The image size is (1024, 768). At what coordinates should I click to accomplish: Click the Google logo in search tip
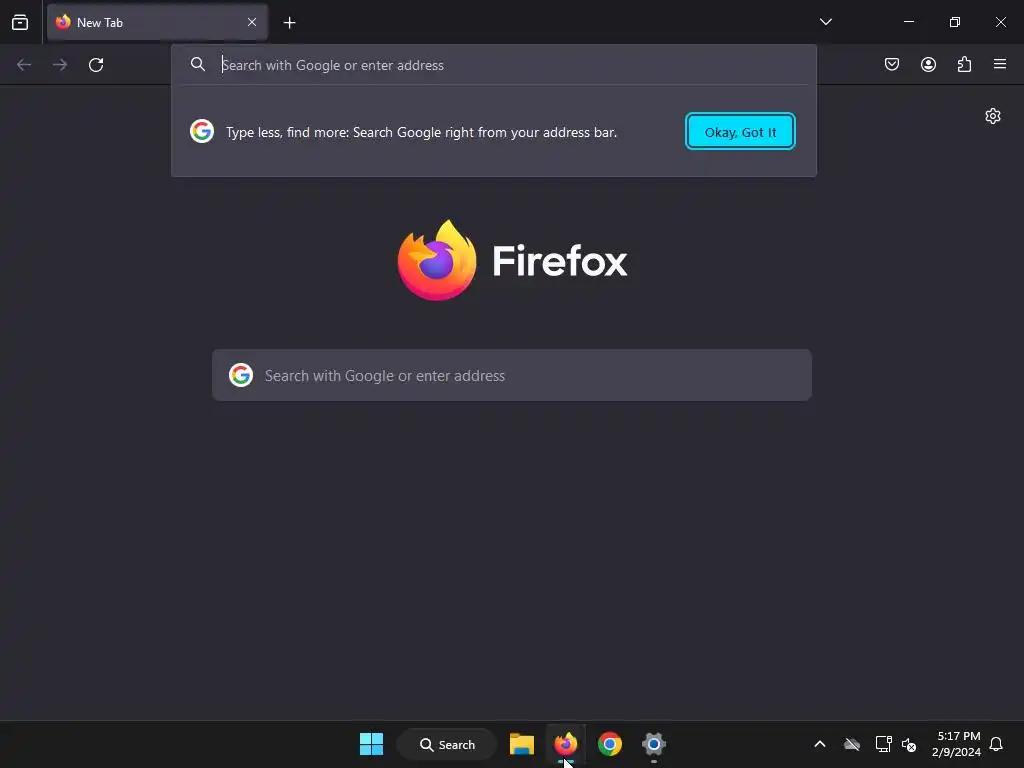click(x=202, y=131)
